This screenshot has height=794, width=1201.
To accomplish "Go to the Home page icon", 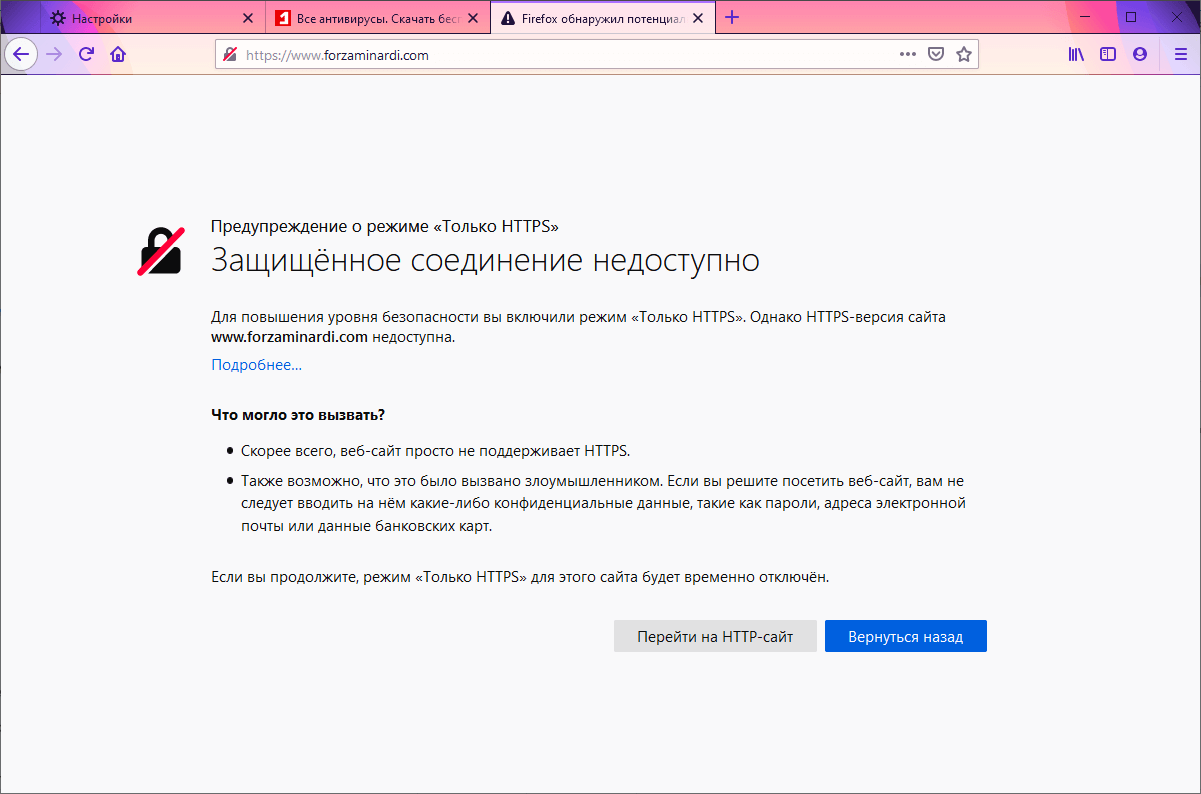I will point(118,54).
